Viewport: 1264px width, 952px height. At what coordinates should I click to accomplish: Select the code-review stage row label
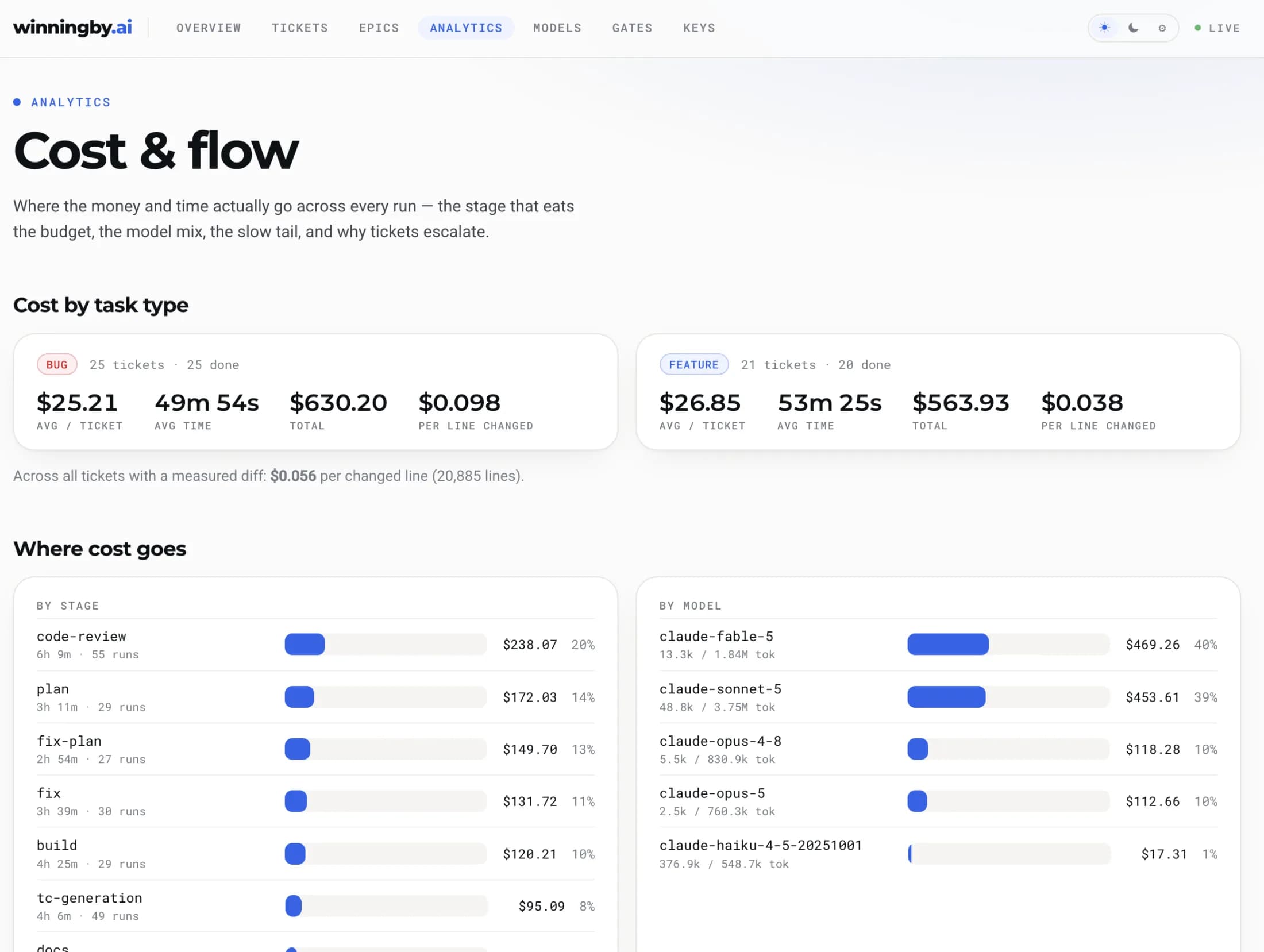point(81,636)
